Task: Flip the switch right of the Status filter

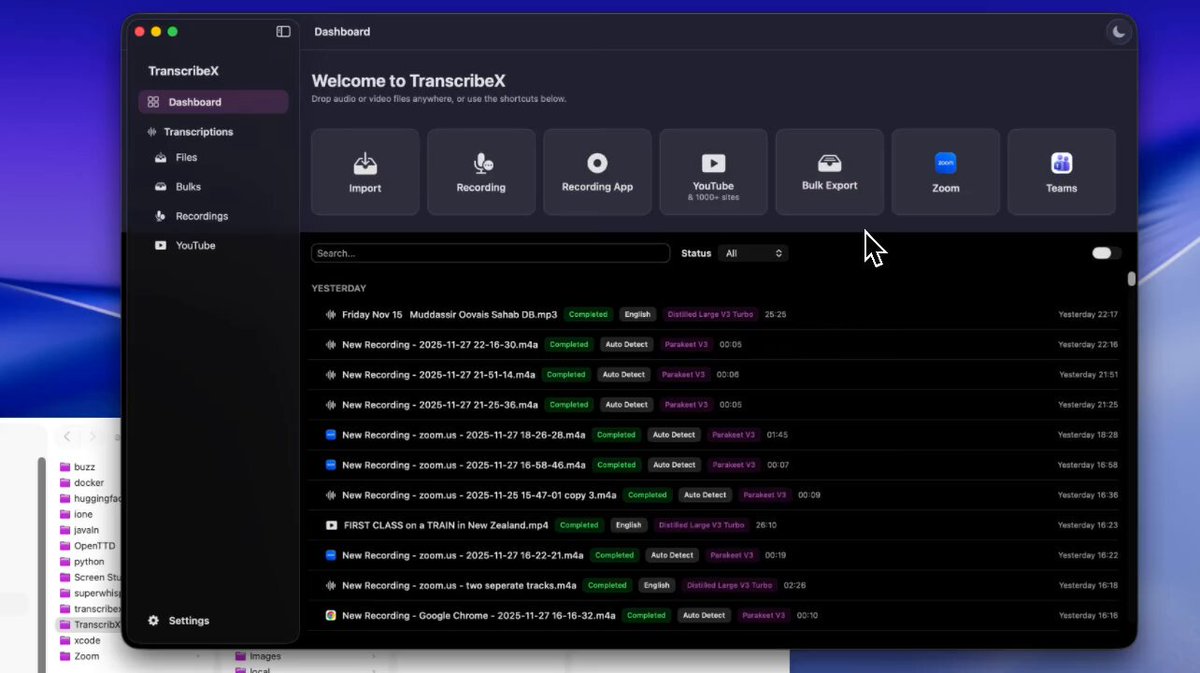Action: tap(1105, 253)
